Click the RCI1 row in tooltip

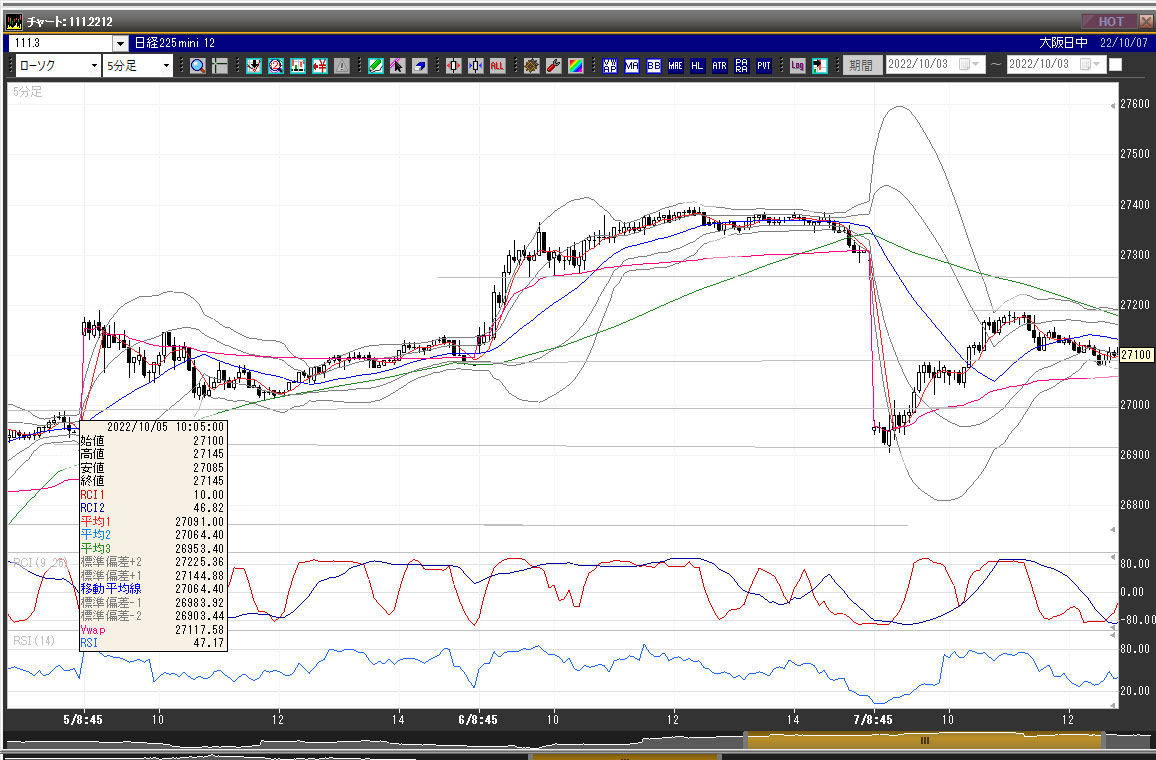(x=153, y=495)
